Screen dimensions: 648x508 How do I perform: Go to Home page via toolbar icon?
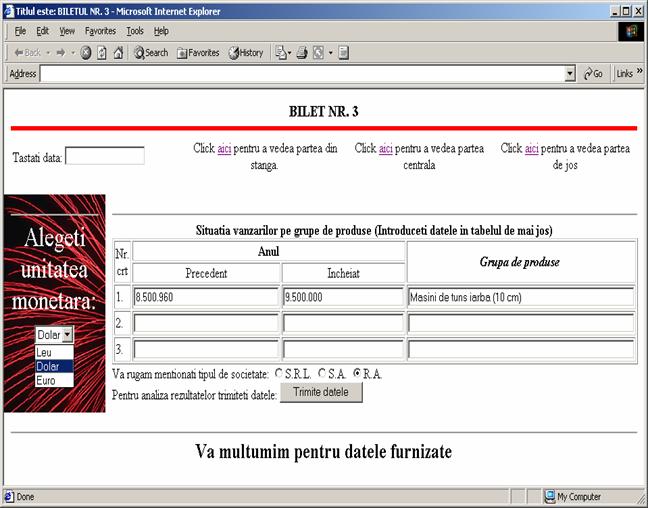pyautogui.click(x=118, y=53)
